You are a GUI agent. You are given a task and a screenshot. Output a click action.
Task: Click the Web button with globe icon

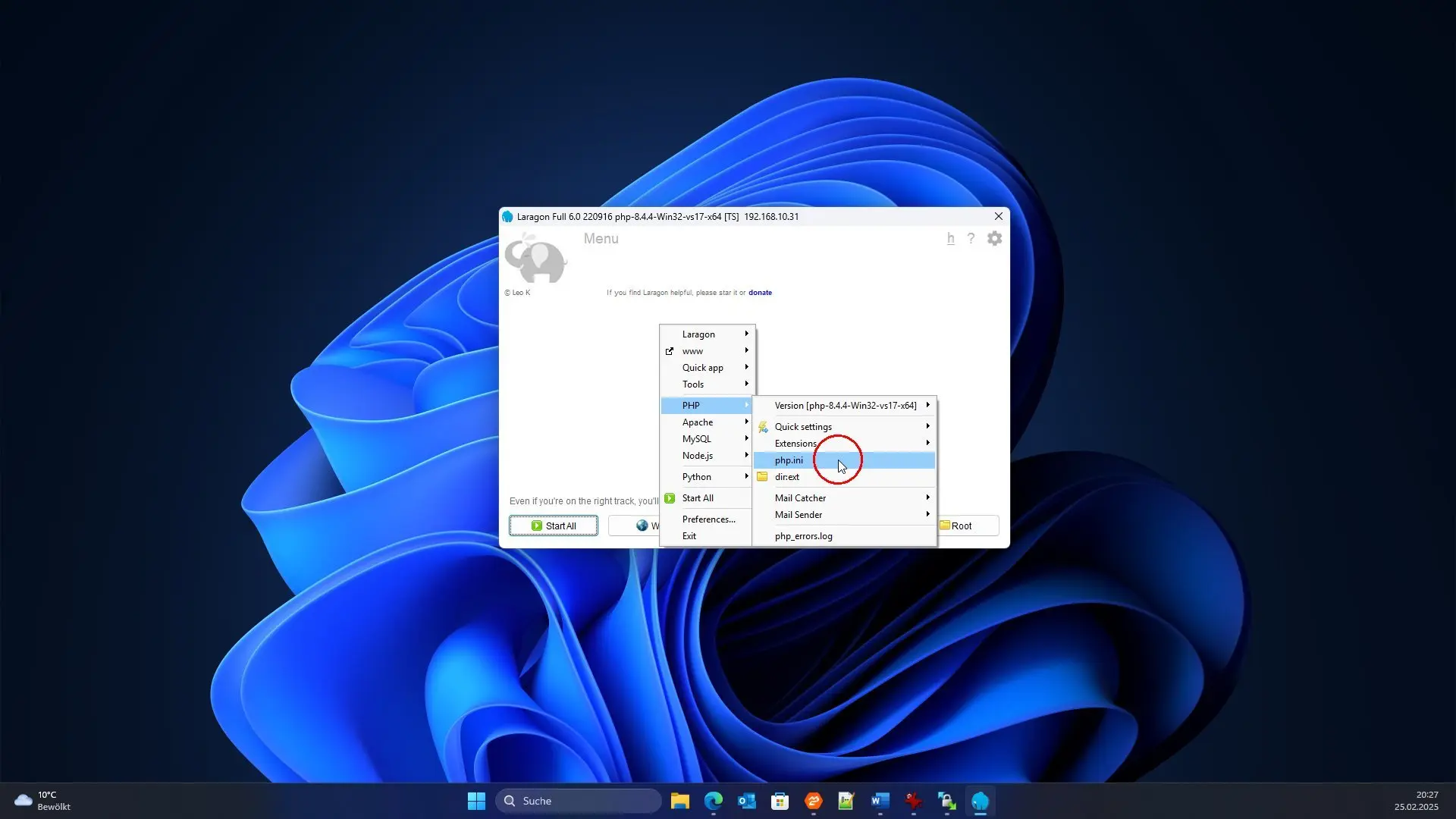(x=634, y=526)
